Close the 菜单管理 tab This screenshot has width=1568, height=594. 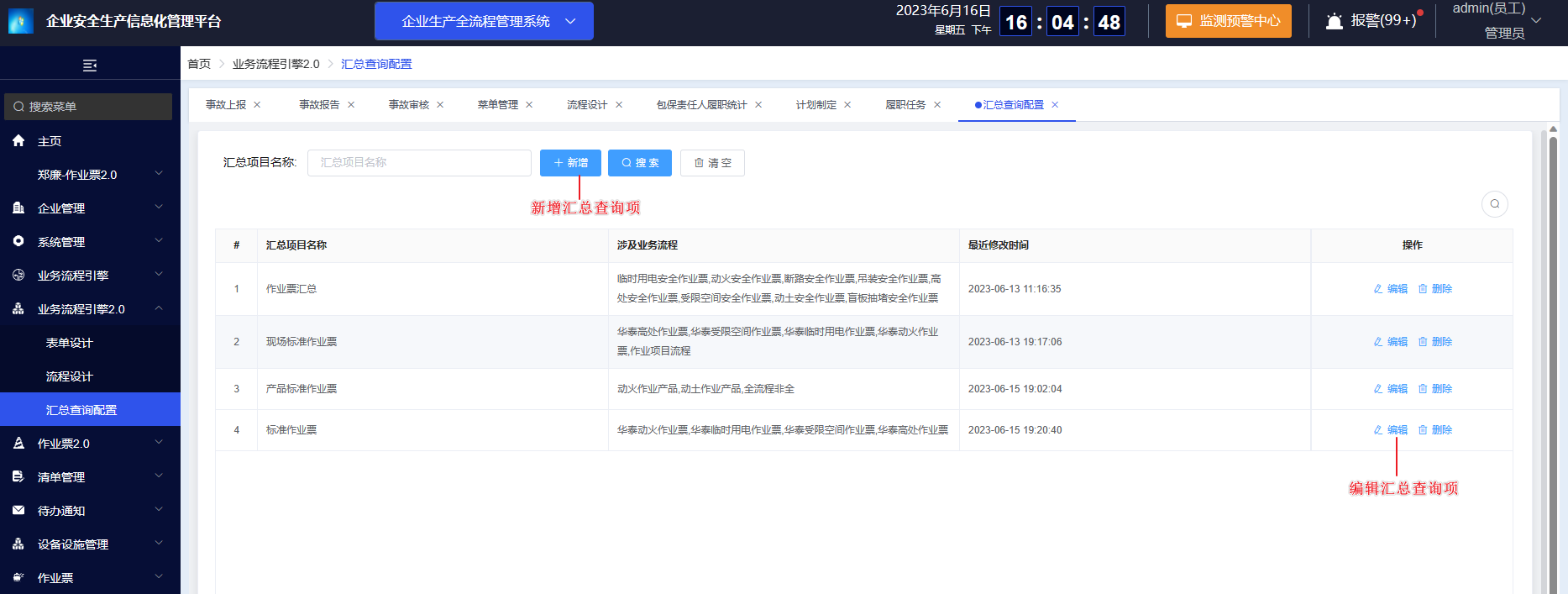click(x=529, y=105)
